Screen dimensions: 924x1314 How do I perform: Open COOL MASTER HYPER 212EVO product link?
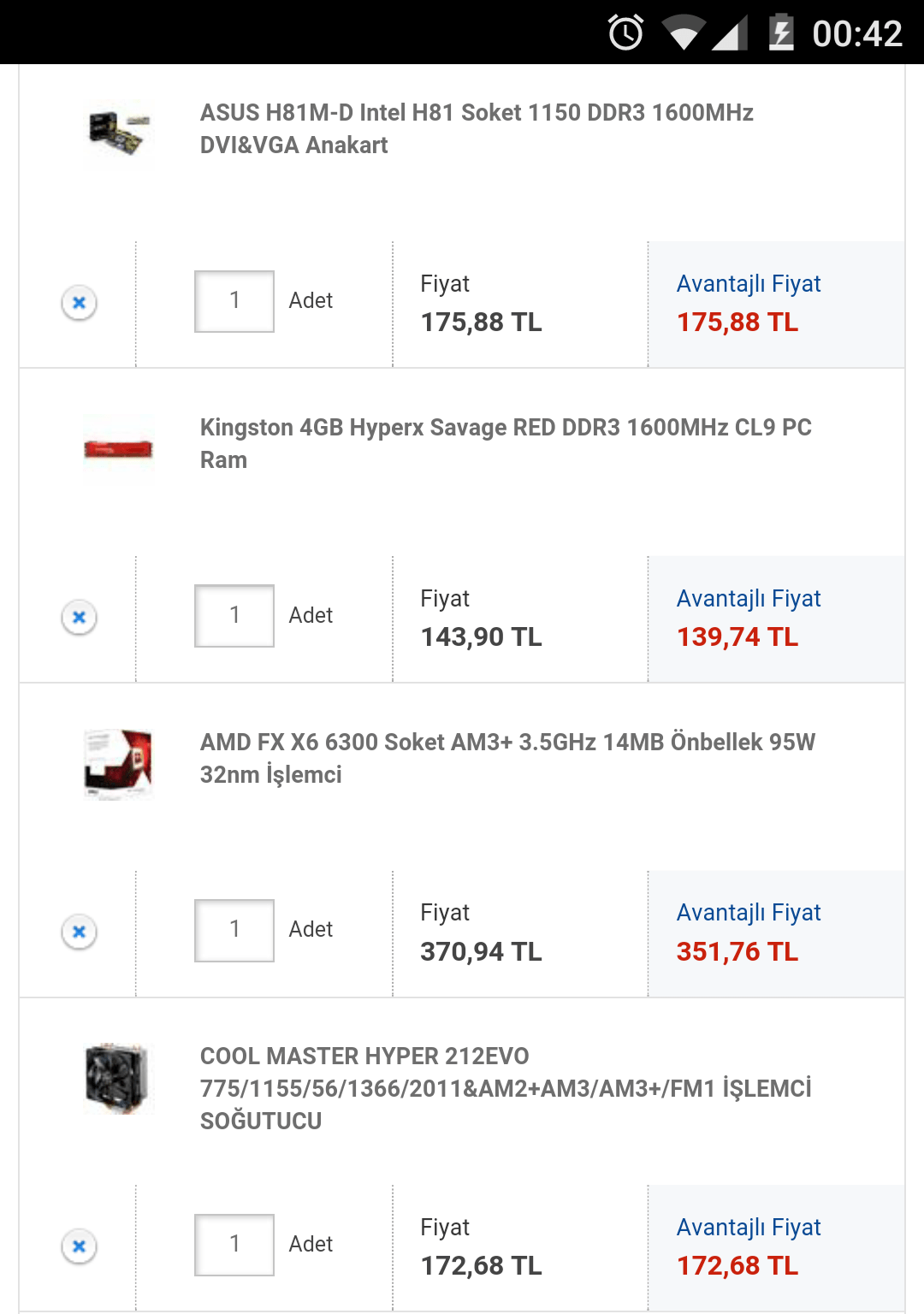click(x=505, y=1088)
